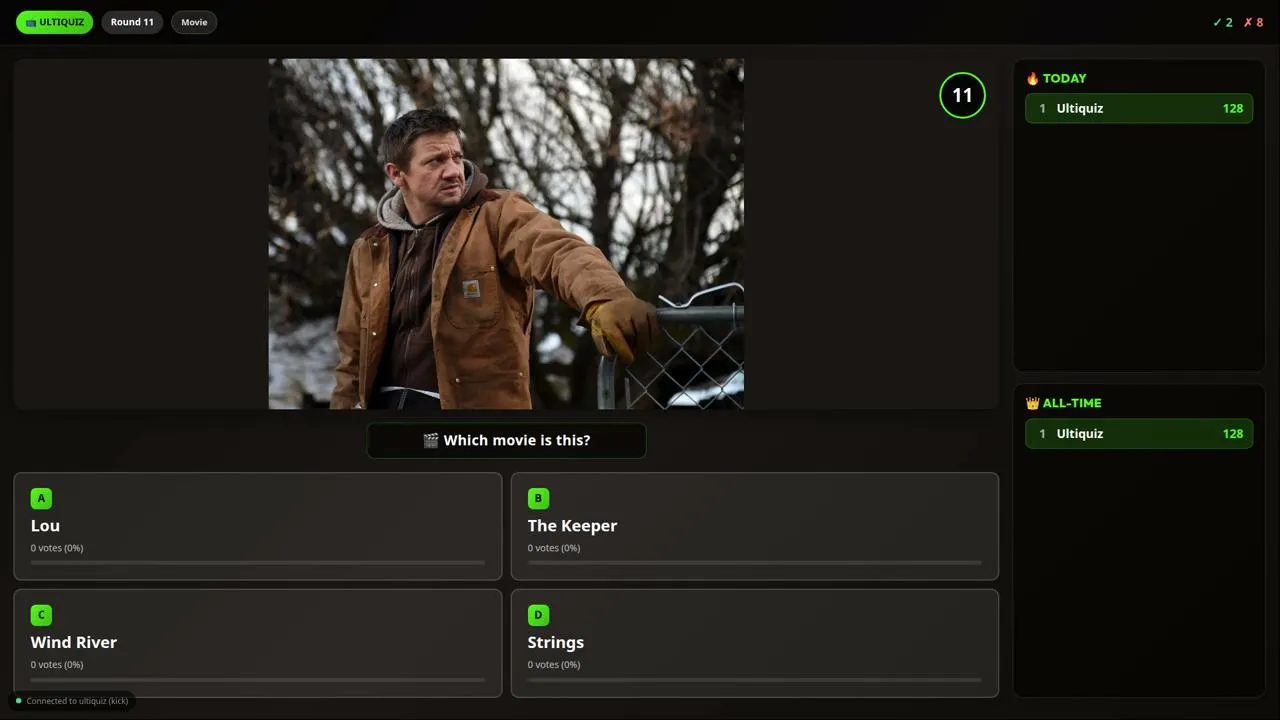The image size is (1280, 720).
Task: Click the movie still image
Action: click(506, 234)
